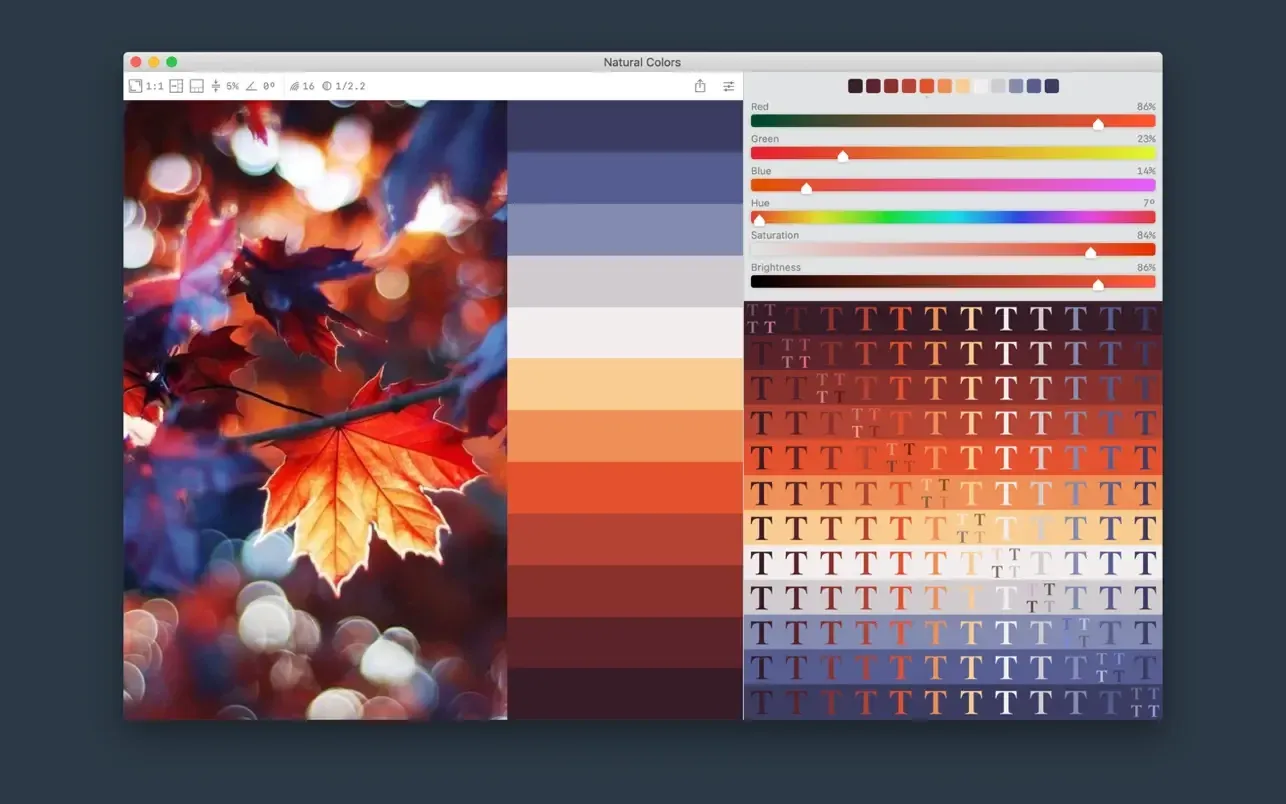The height and width of the screenshot is (804, 1286).
Task: Select the split view layout icon
Action: (175, 86)
